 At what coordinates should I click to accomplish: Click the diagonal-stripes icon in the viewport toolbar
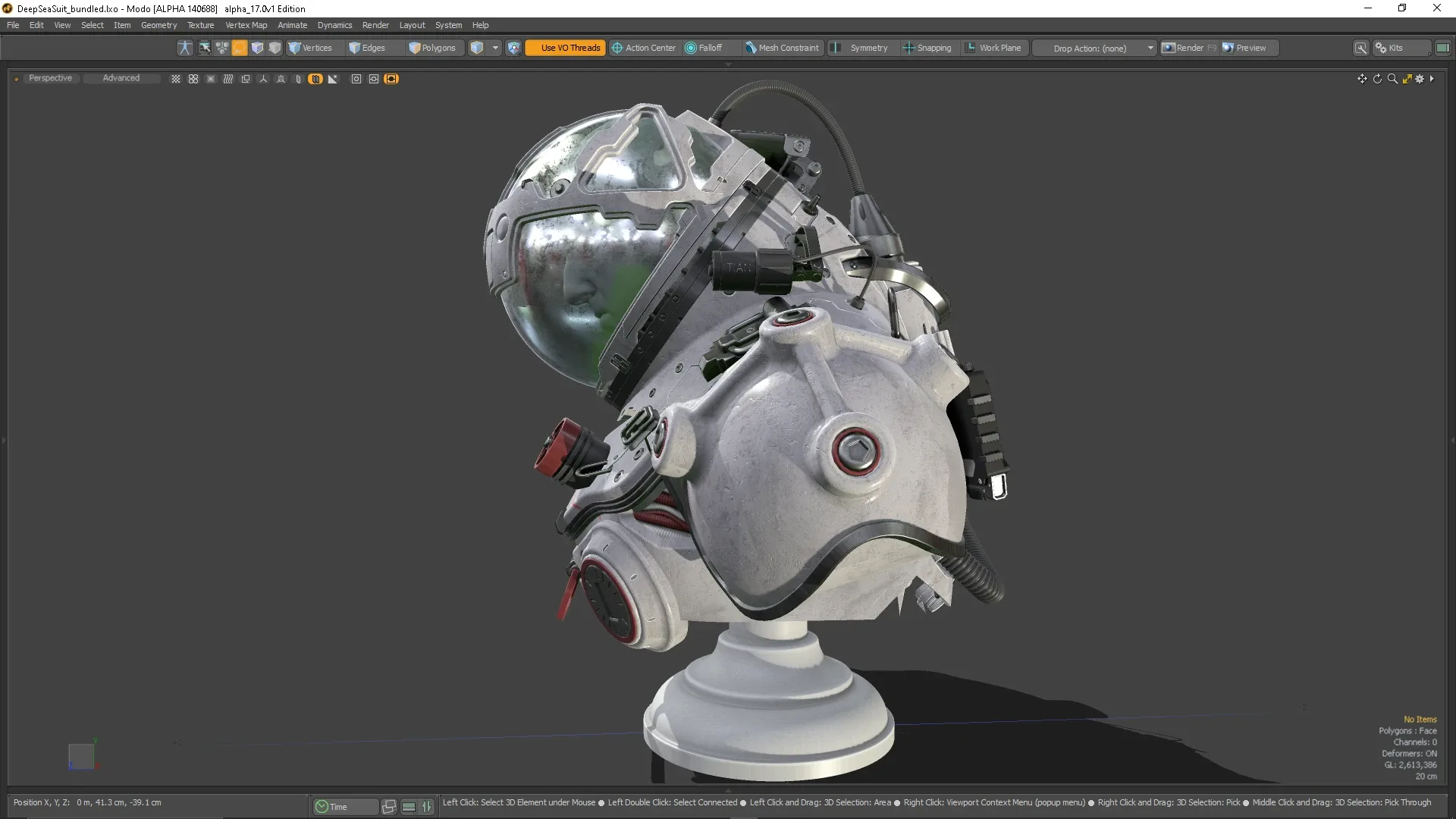228,79
